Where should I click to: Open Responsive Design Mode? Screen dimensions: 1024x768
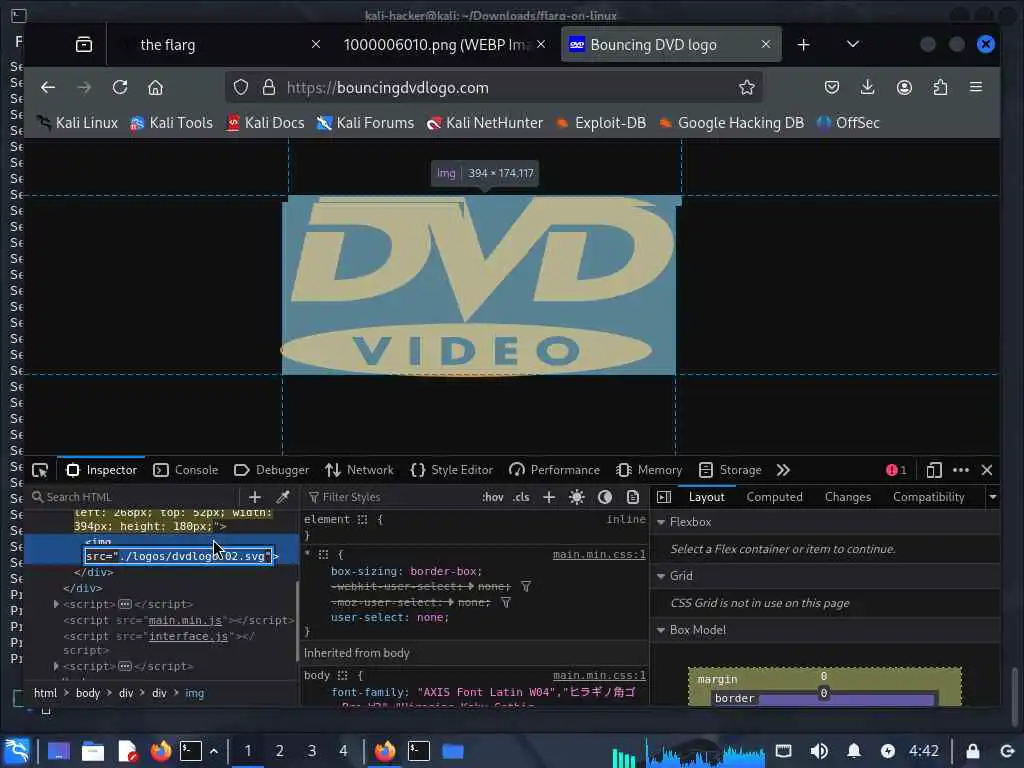coord(934,470)
